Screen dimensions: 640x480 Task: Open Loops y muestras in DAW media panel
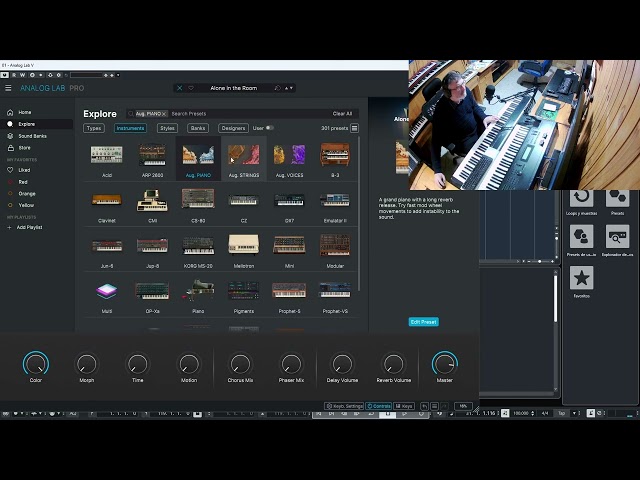coord(581,198)
